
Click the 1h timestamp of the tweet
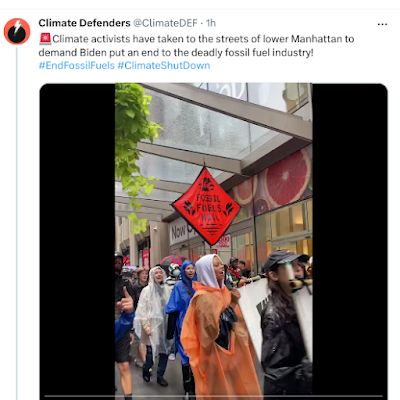click(211, 23)
